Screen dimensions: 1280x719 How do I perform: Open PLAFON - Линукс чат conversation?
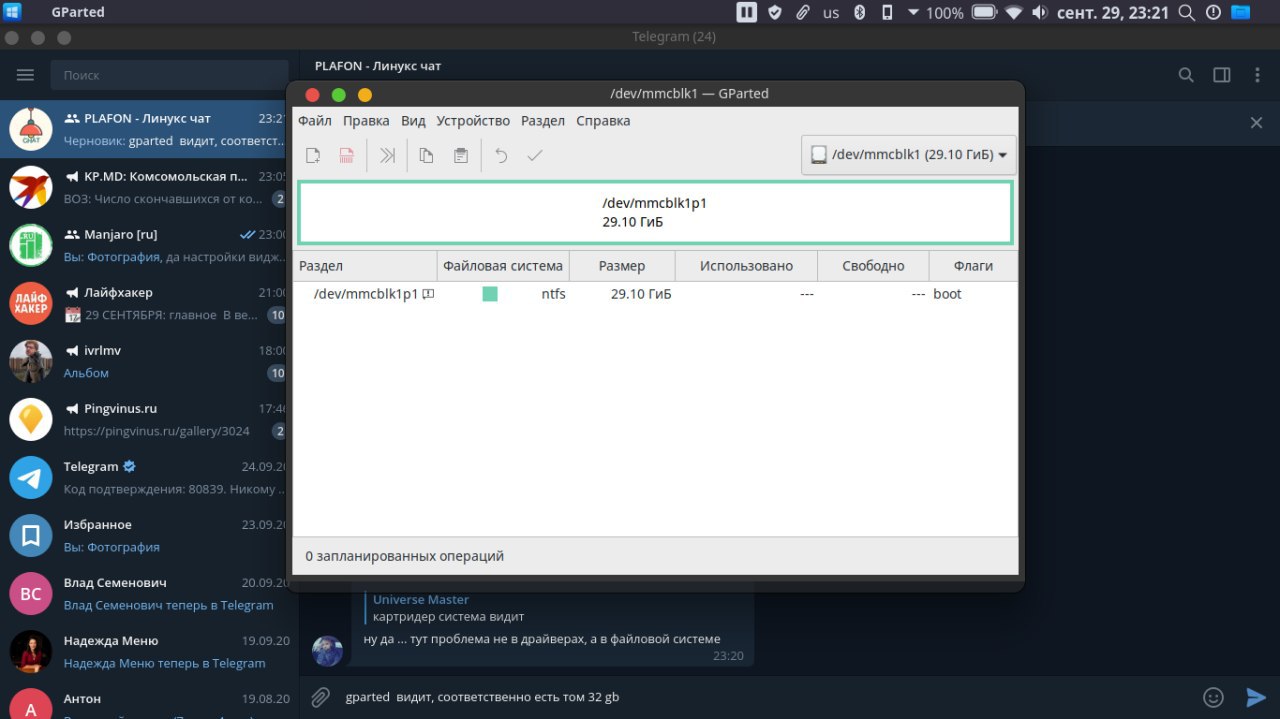(x=144, y=129)
